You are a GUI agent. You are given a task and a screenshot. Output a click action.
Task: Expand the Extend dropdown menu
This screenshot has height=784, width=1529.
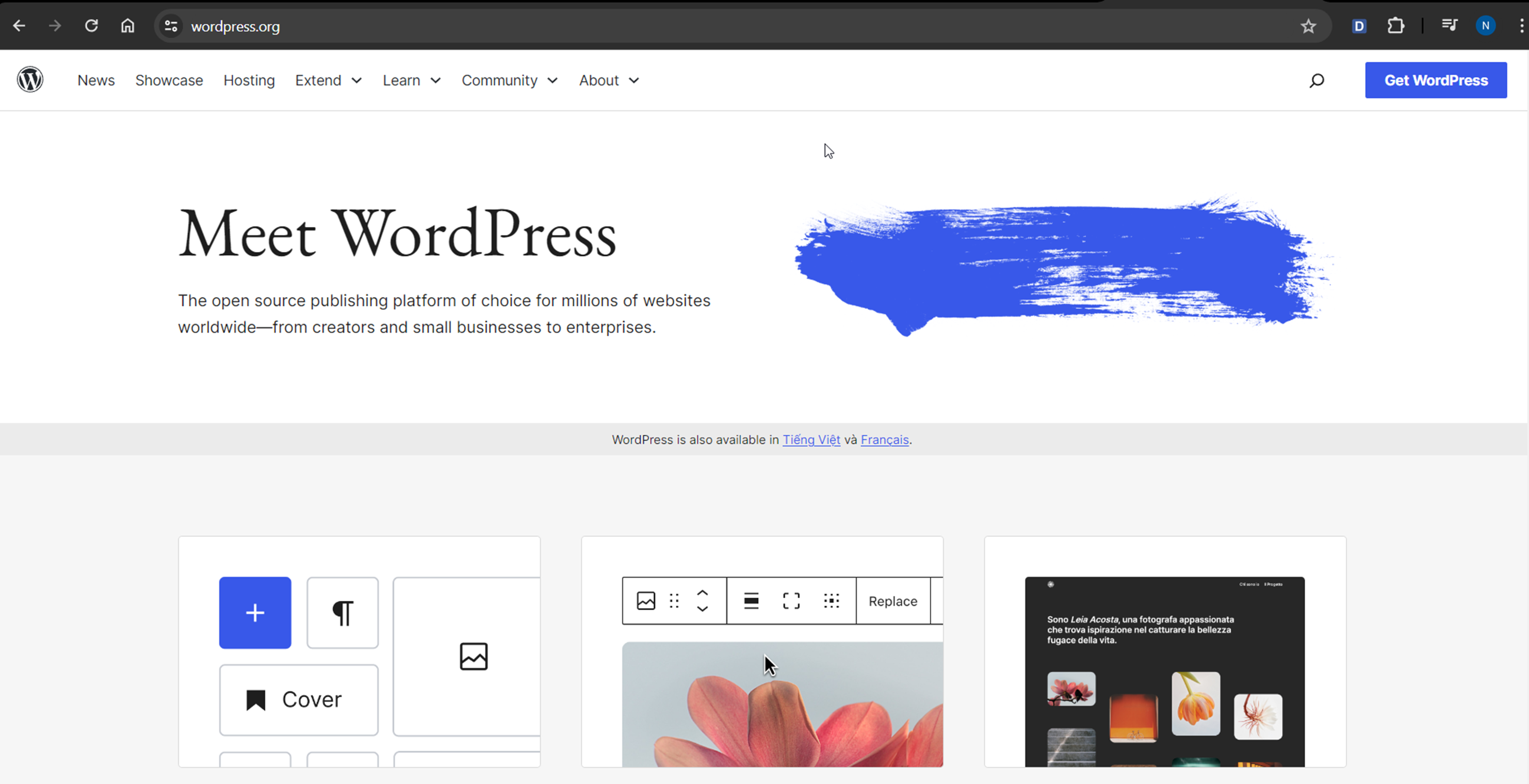(328, 80)
